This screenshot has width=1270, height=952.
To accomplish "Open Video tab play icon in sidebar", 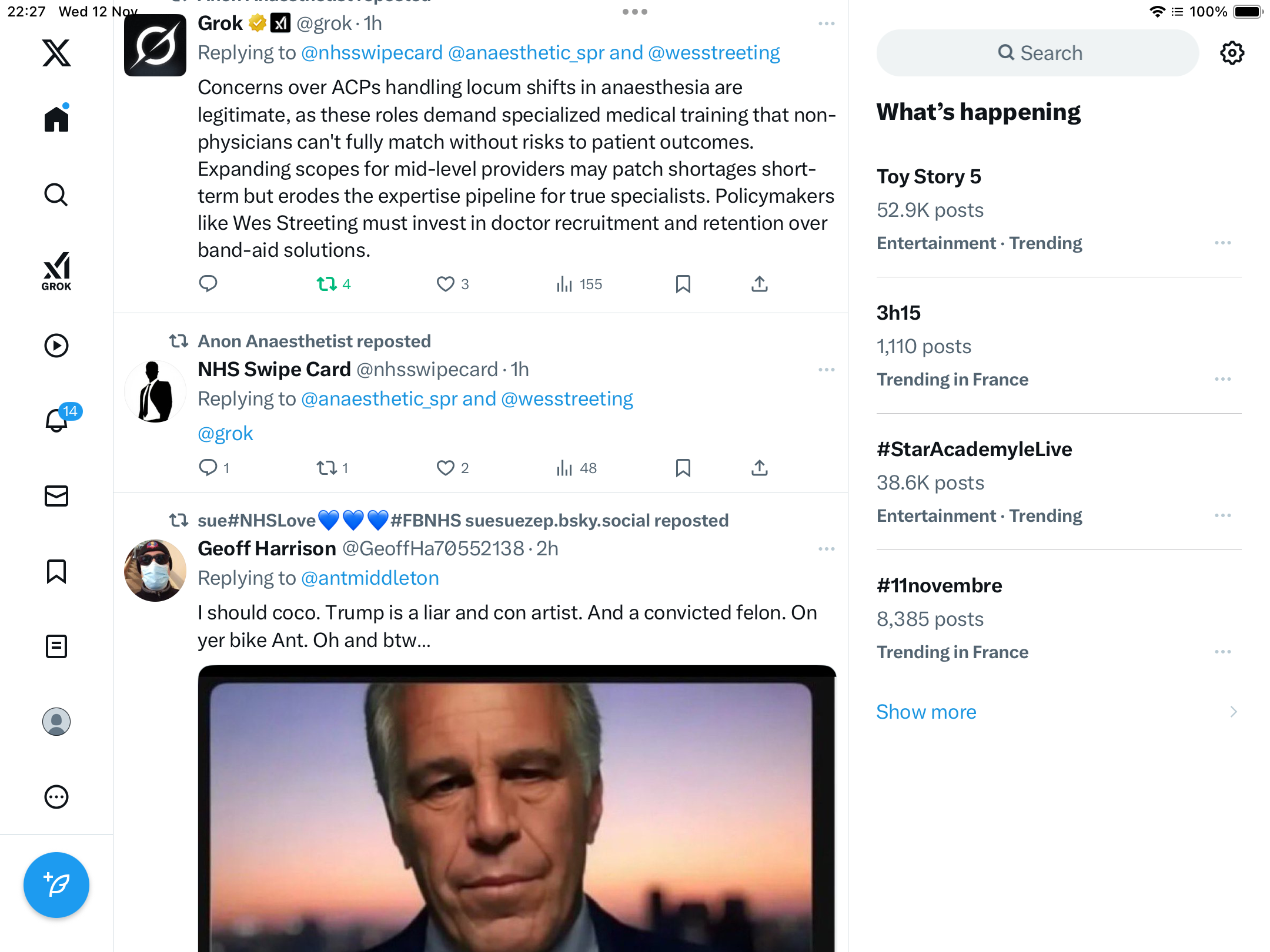I will click(56, 346).
